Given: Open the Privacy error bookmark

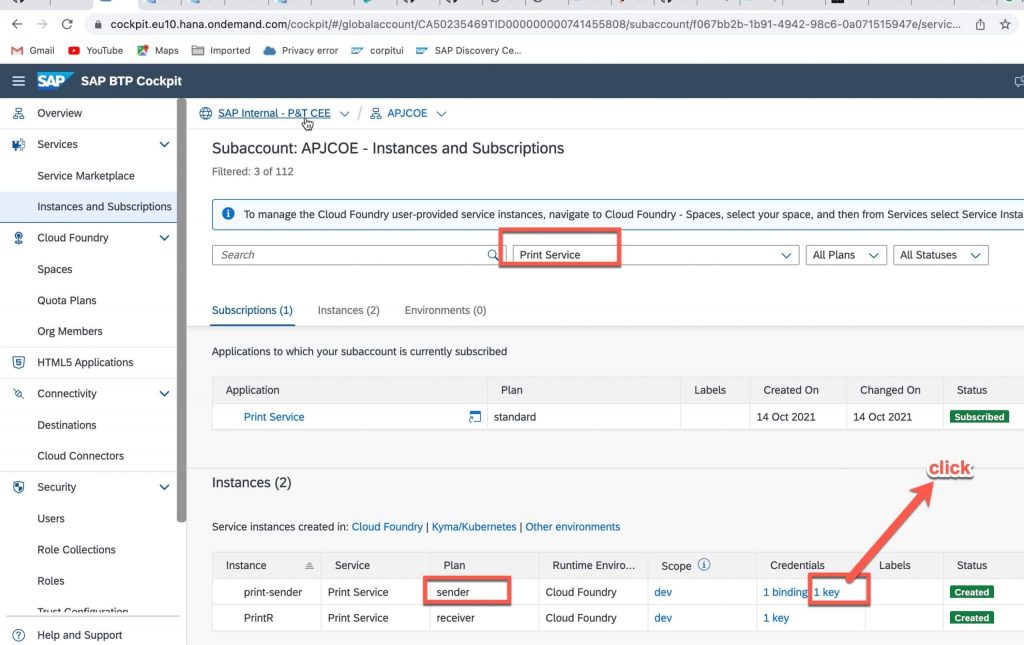Looking at the screenshot, I should [300, 50].
